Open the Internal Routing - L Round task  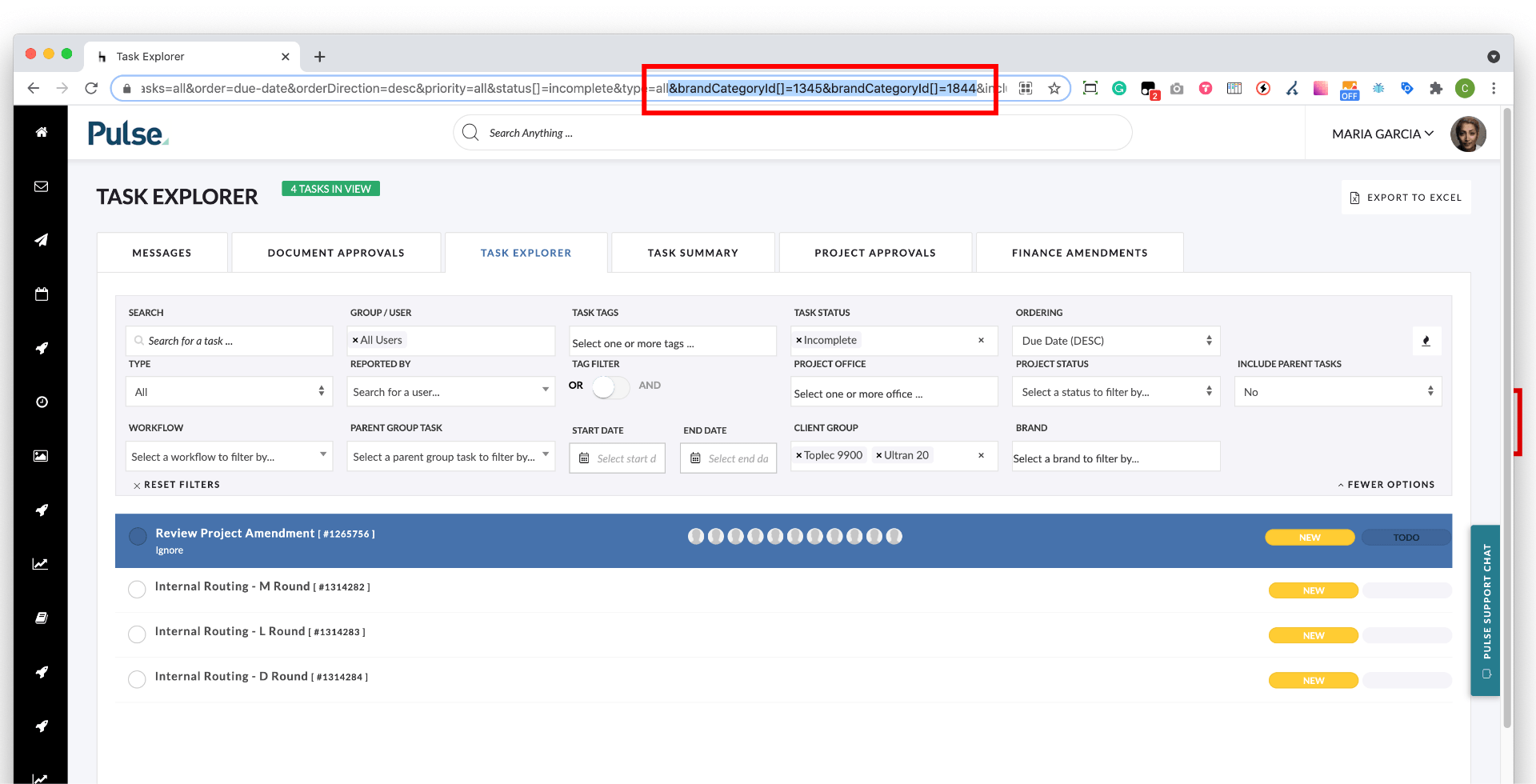pos(259,631)
